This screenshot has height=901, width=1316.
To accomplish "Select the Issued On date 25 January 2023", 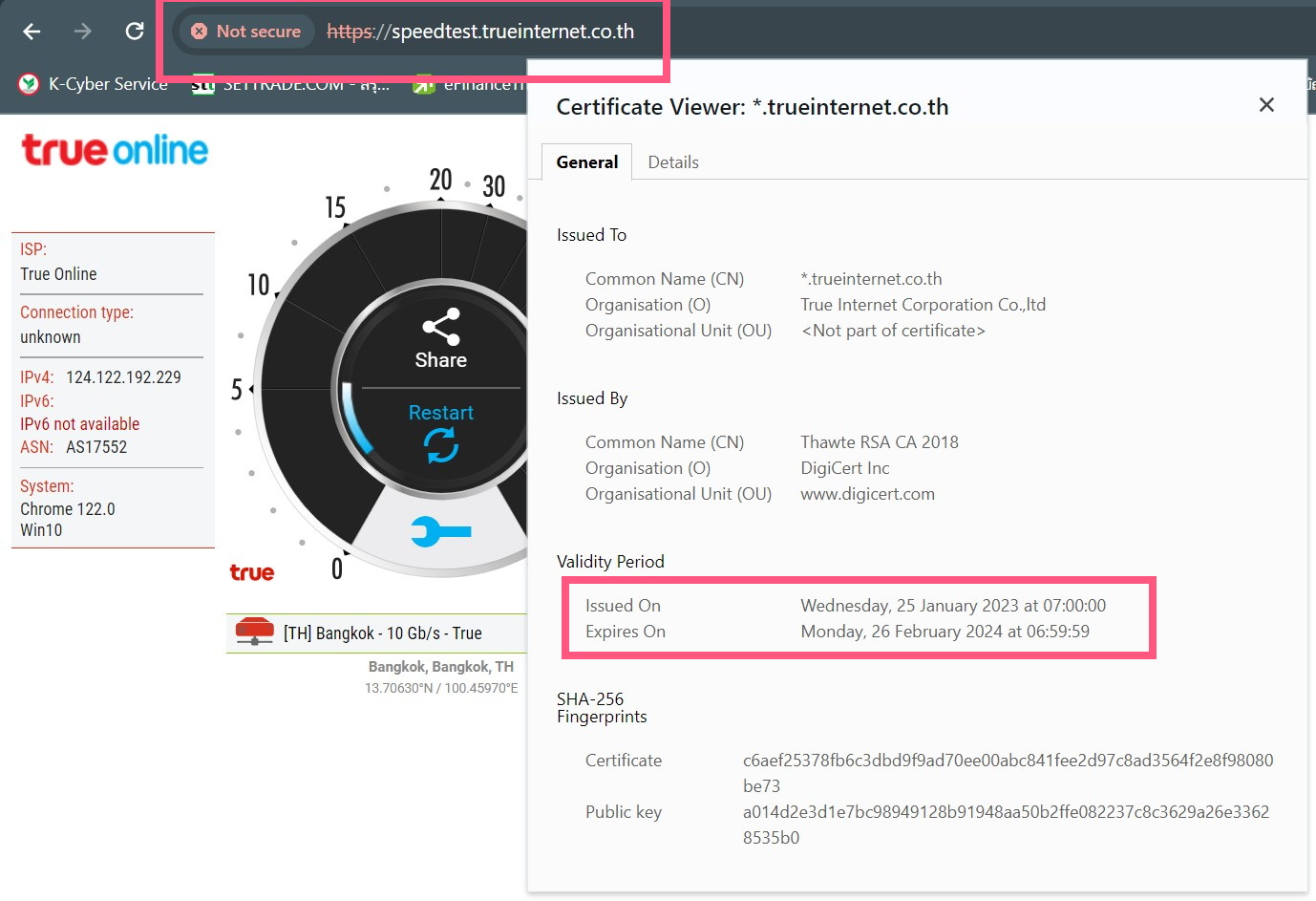I will 953,606.
